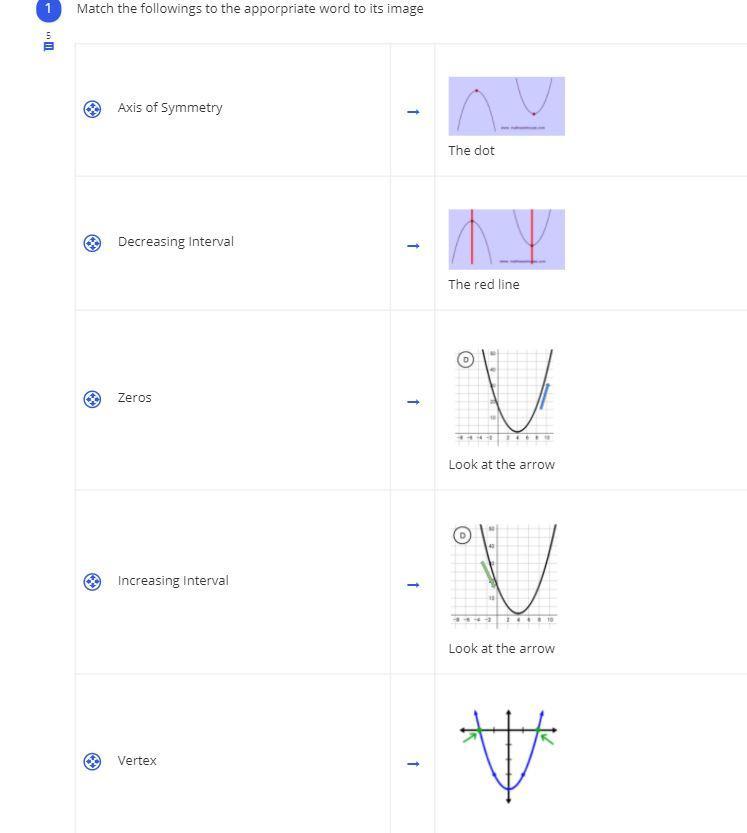
Task: Click the blue arrow next to Vertex
Action: pos(413,764)
